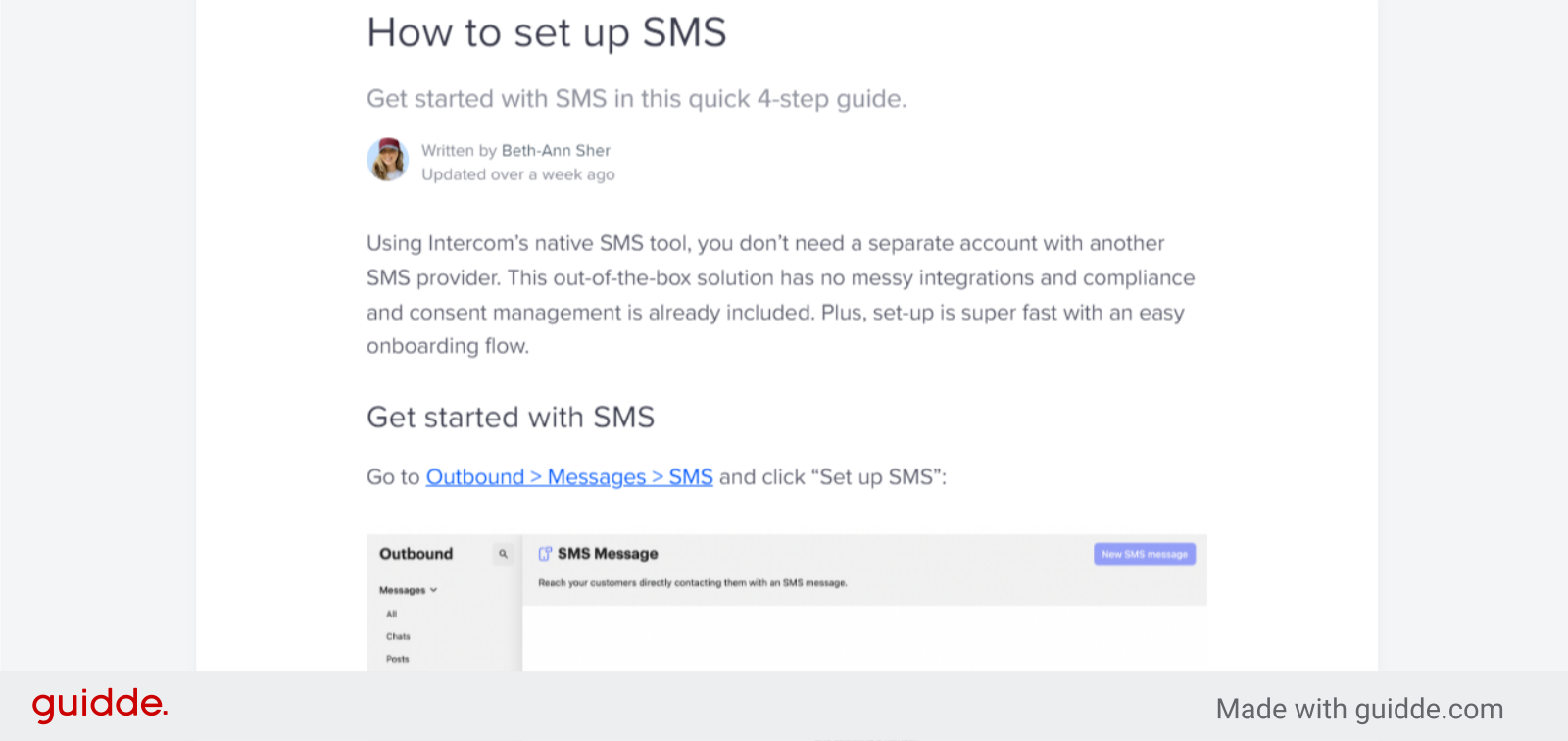Open the Outbound > Messages > SMS link

[568, 477]
